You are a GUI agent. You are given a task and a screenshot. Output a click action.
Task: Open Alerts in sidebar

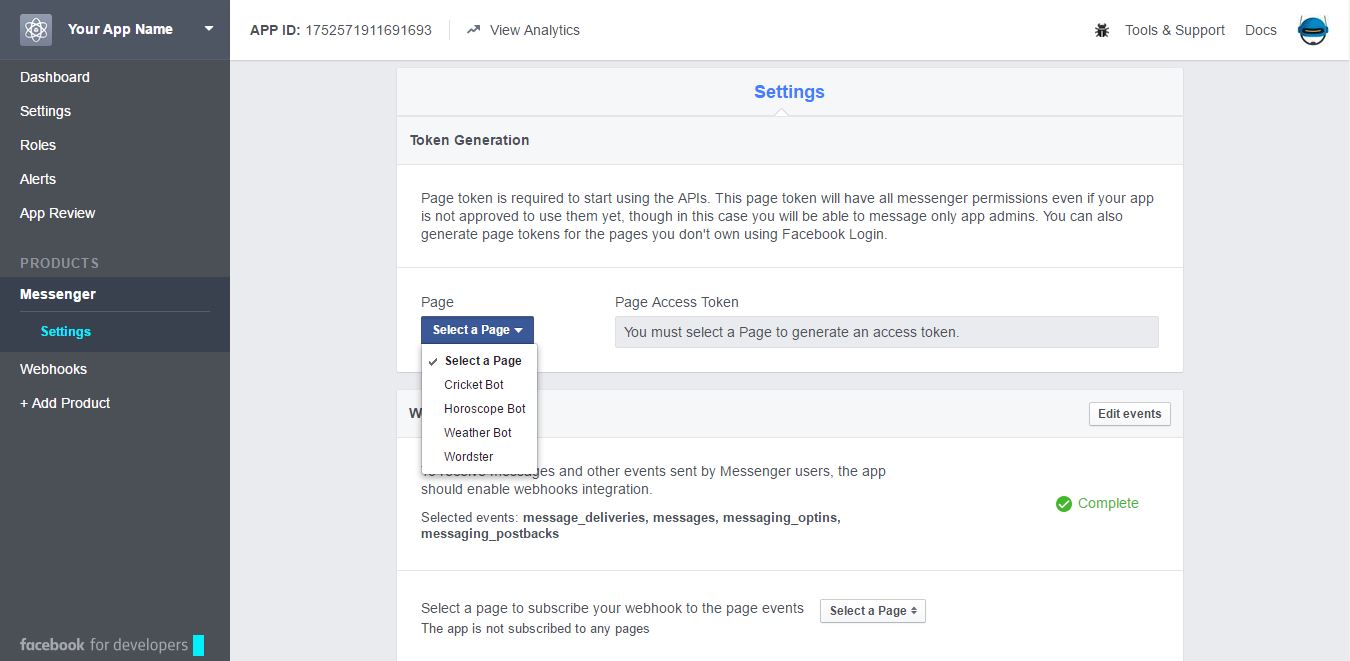38,179
